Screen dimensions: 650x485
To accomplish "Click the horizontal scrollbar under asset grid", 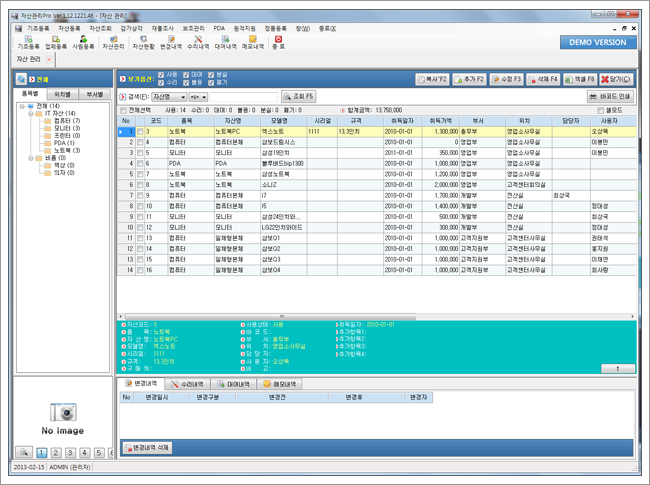I will click(x=270, y=316).
